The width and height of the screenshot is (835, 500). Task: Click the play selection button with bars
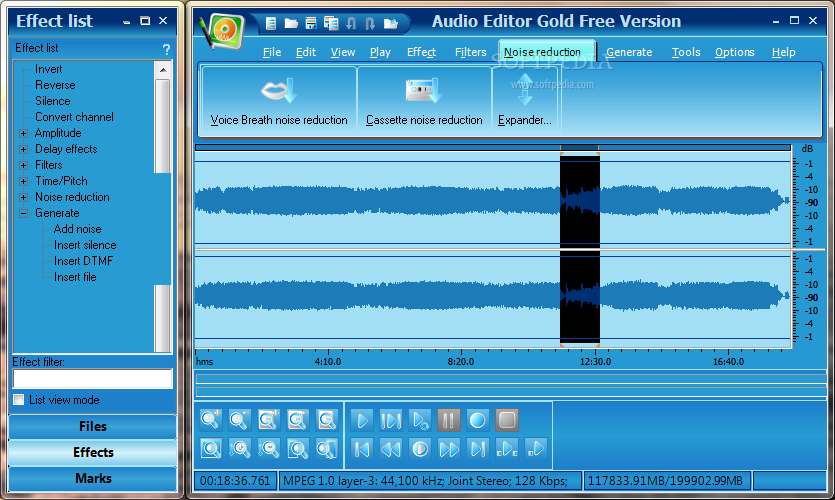pyautogui.click(x=391, y=421)
